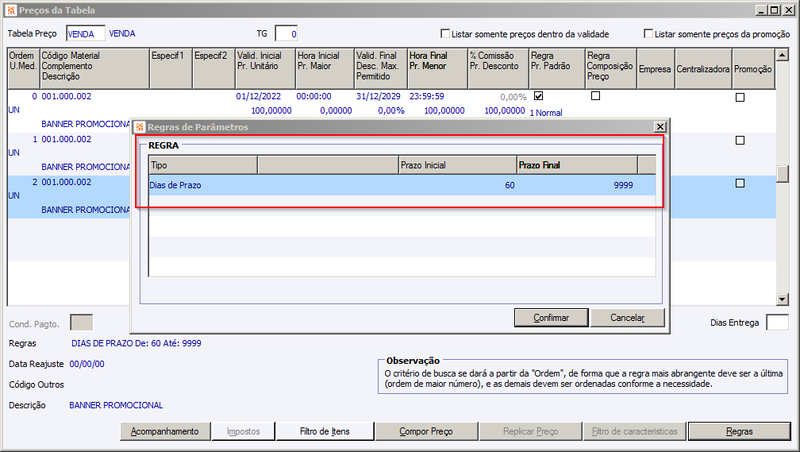Click the Tabela Preço input field
This screenshot has width=800, height=452.
click(85, 34)
